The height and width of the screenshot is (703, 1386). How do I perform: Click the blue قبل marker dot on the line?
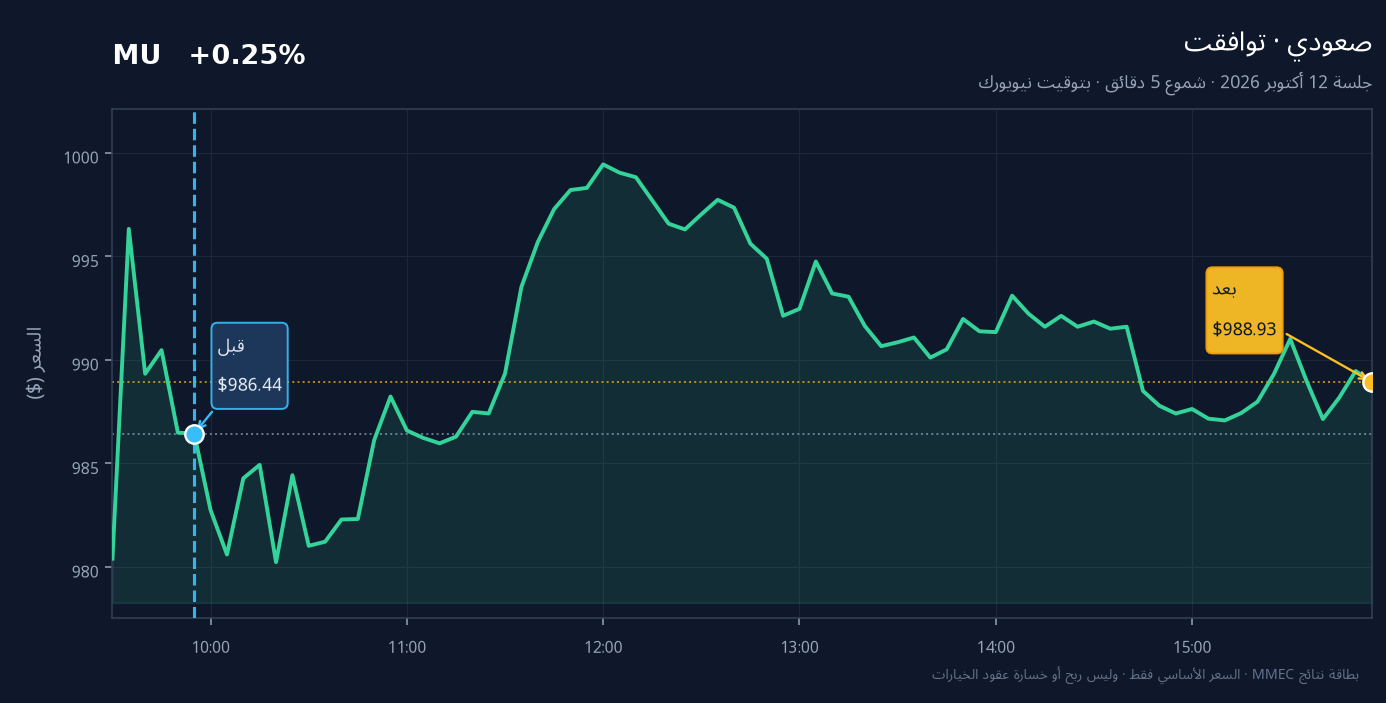(x=194, y=434)
